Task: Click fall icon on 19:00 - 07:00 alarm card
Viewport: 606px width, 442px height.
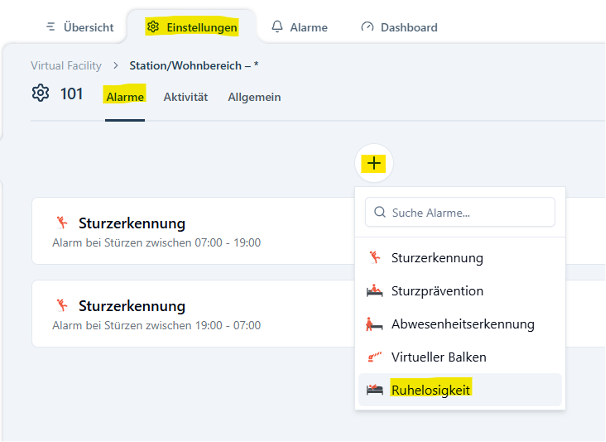Action: [x=62, y=305]
